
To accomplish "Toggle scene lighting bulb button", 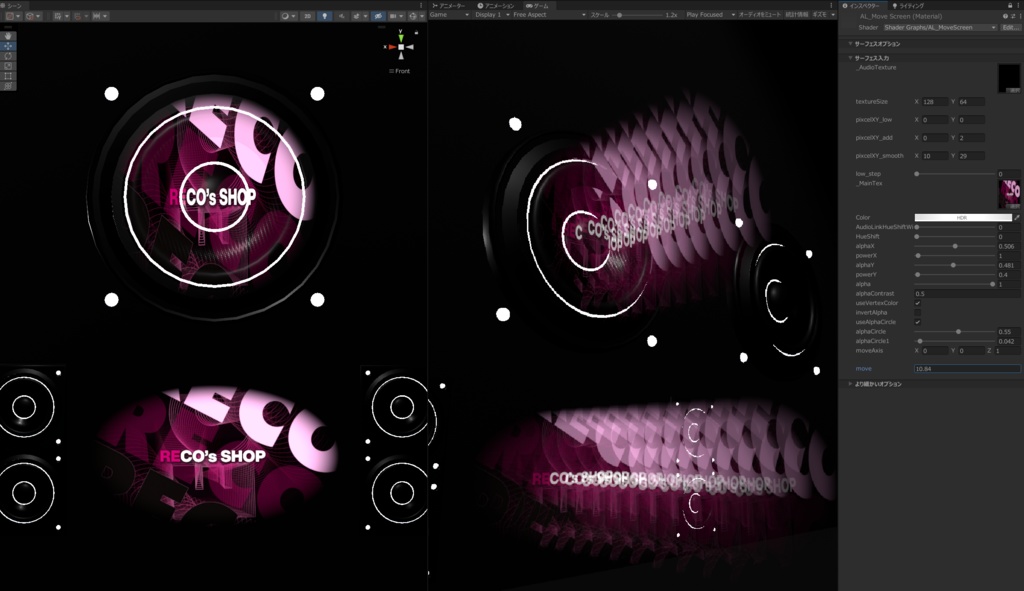I will pos(325,16).
